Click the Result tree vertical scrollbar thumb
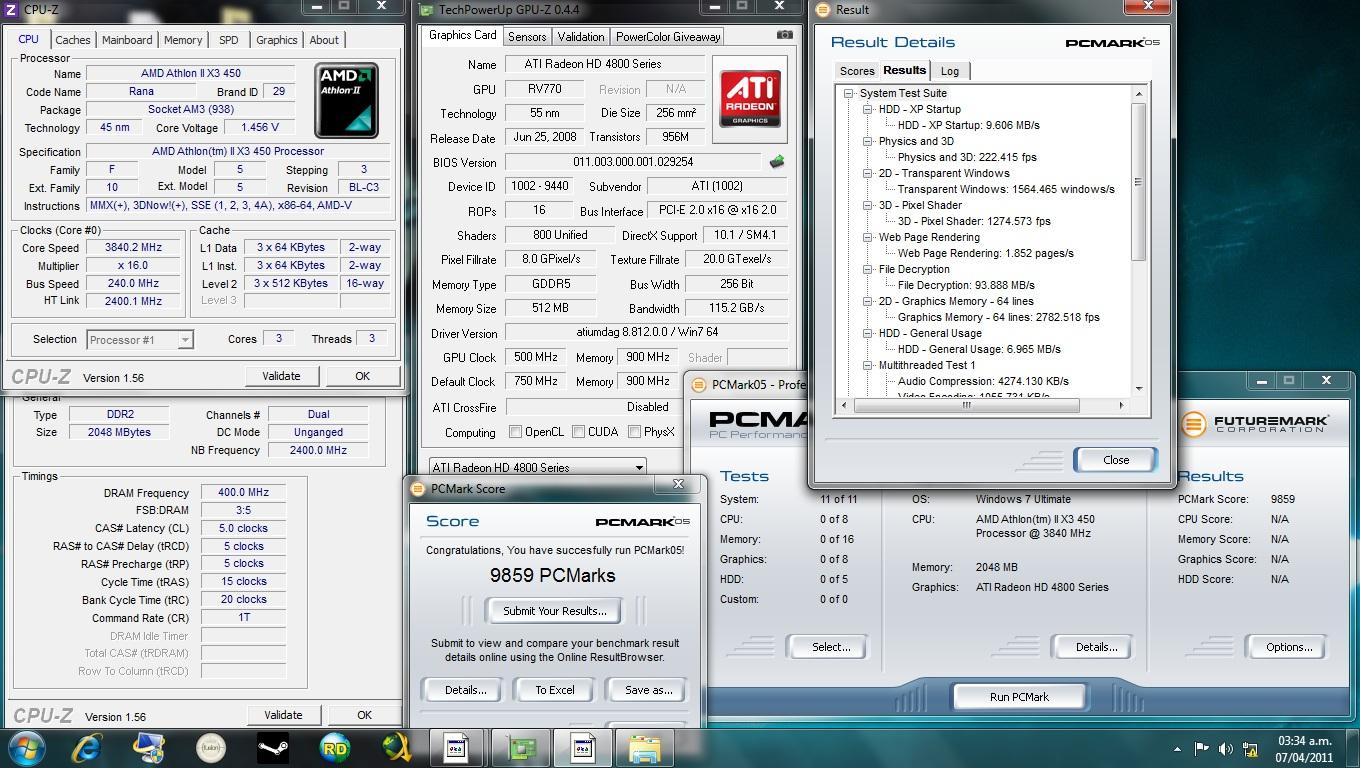Screen dimensions: 1360x768 click(1138, 180)
